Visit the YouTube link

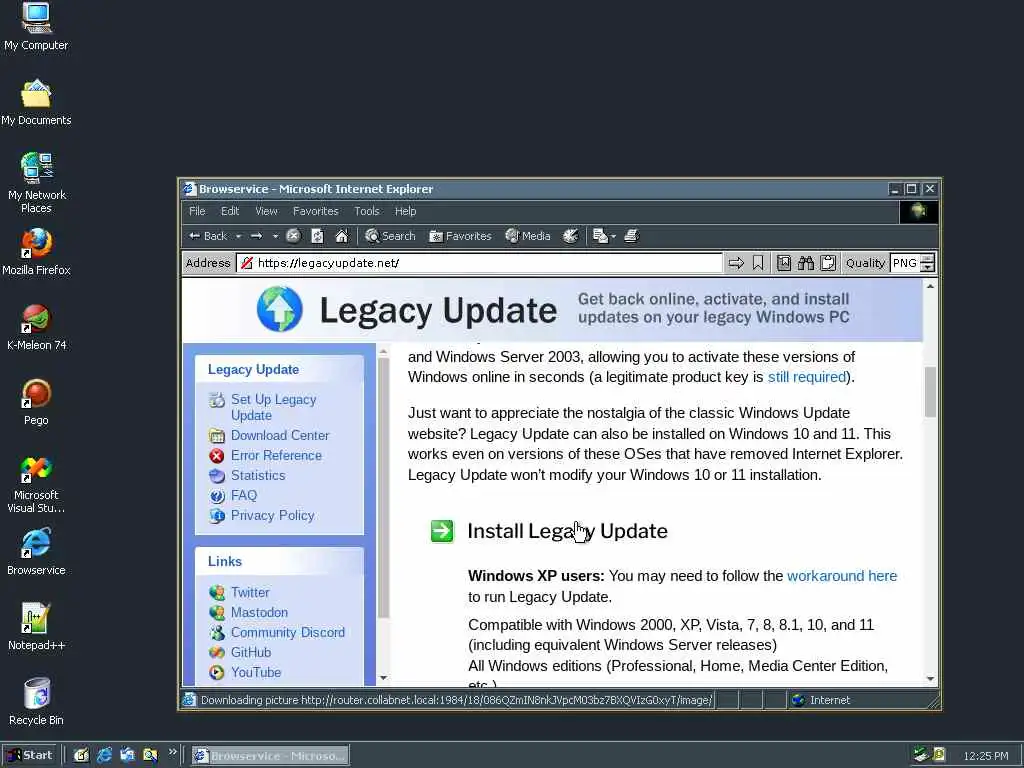coord(256,672)
